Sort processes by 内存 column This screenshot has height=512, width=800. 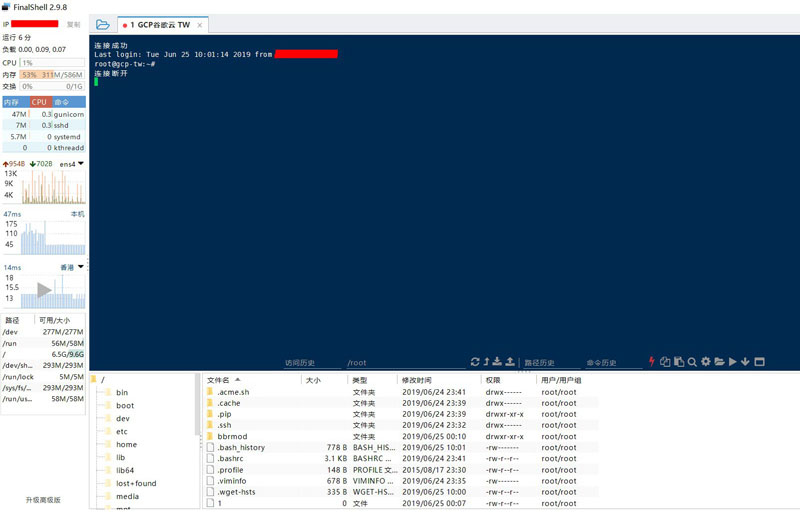(x=16, y=102)
